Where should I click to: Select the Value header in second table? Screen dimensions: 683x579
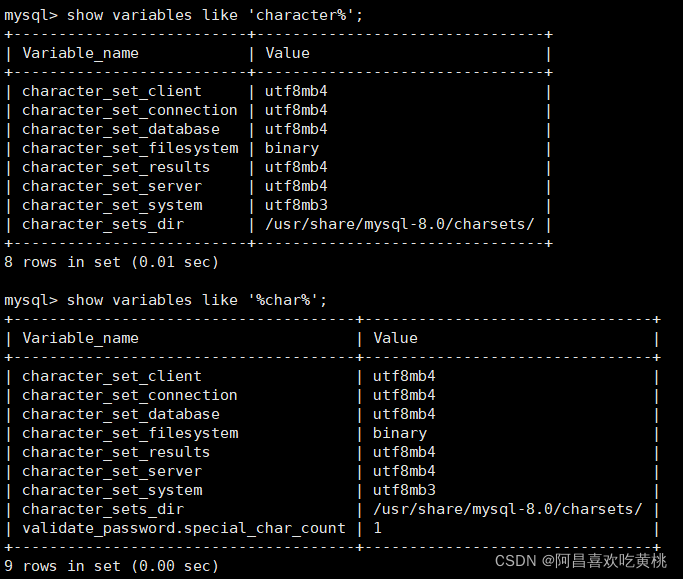(x=396, y=339)
